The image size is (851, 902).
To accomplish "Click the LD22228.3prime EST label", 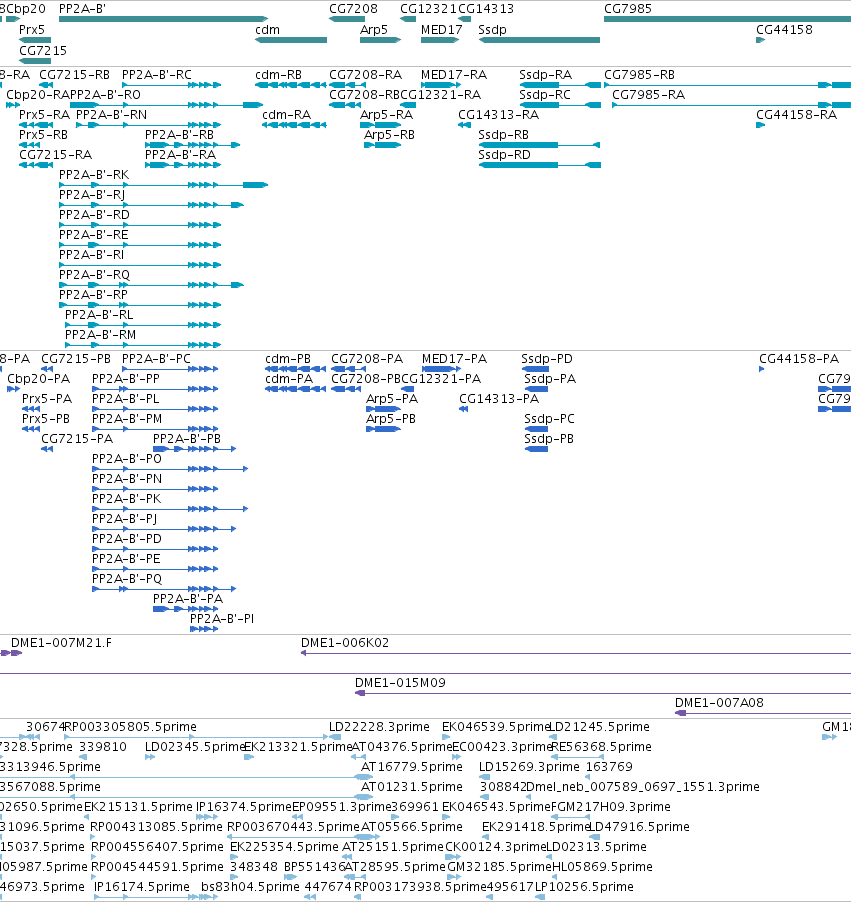I will (379, 727).
